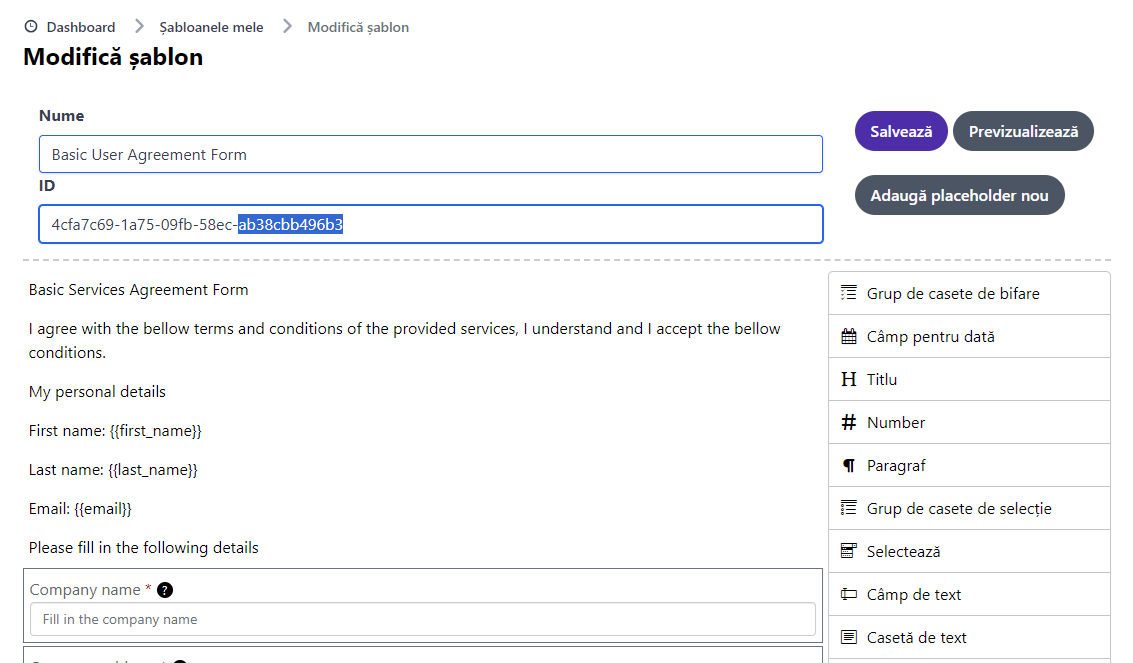Click the pilcrow icon beside Paragraf
Screen dimensions: 1133x663
849,466
